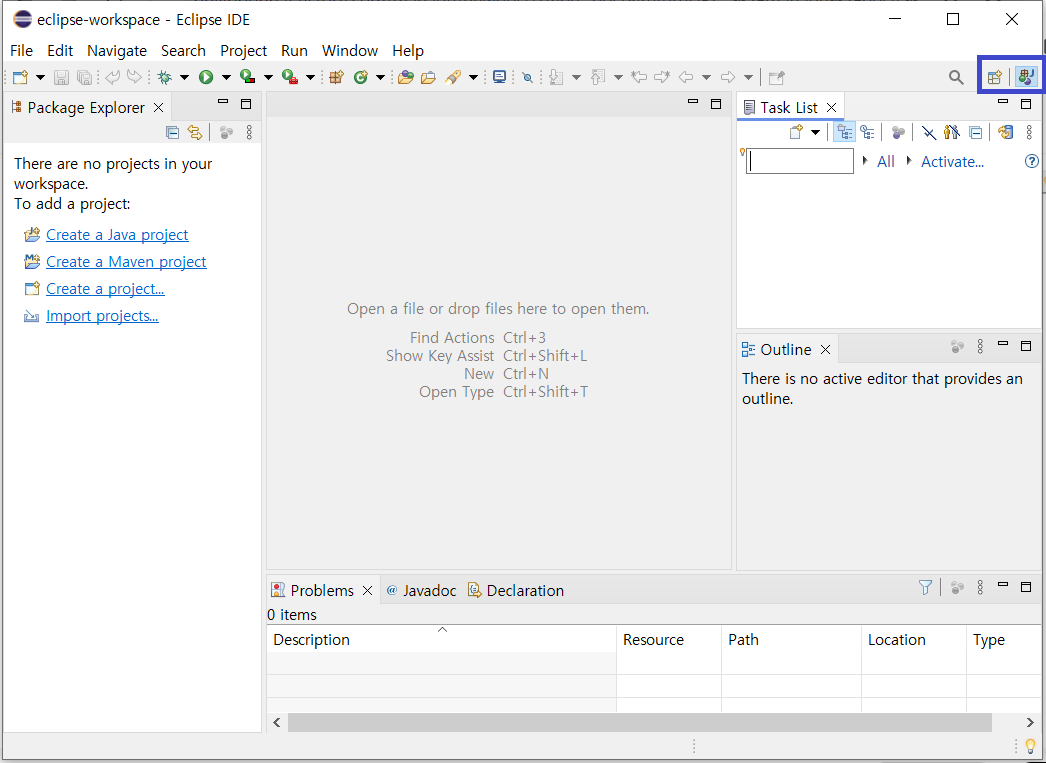The image size is (1046, 763).
Task: Open the File menu
Action: coord(21,51)
